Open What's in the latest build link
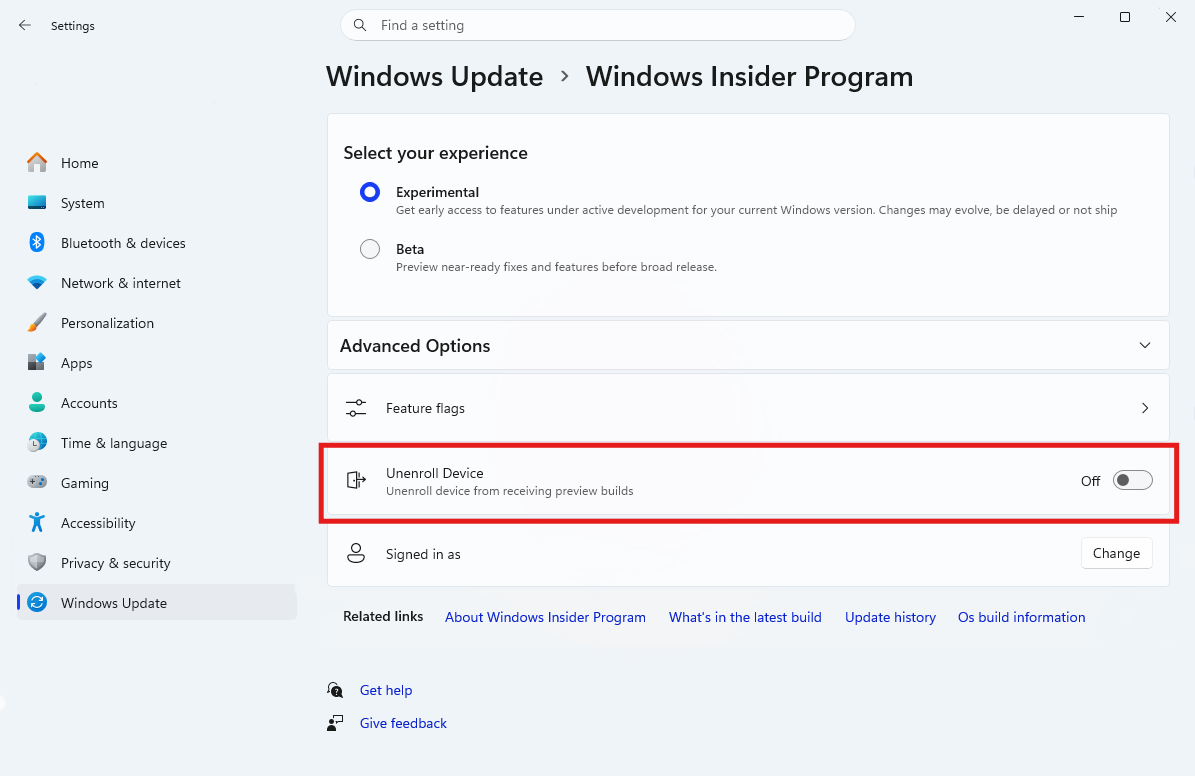 (x=745, y=617)
